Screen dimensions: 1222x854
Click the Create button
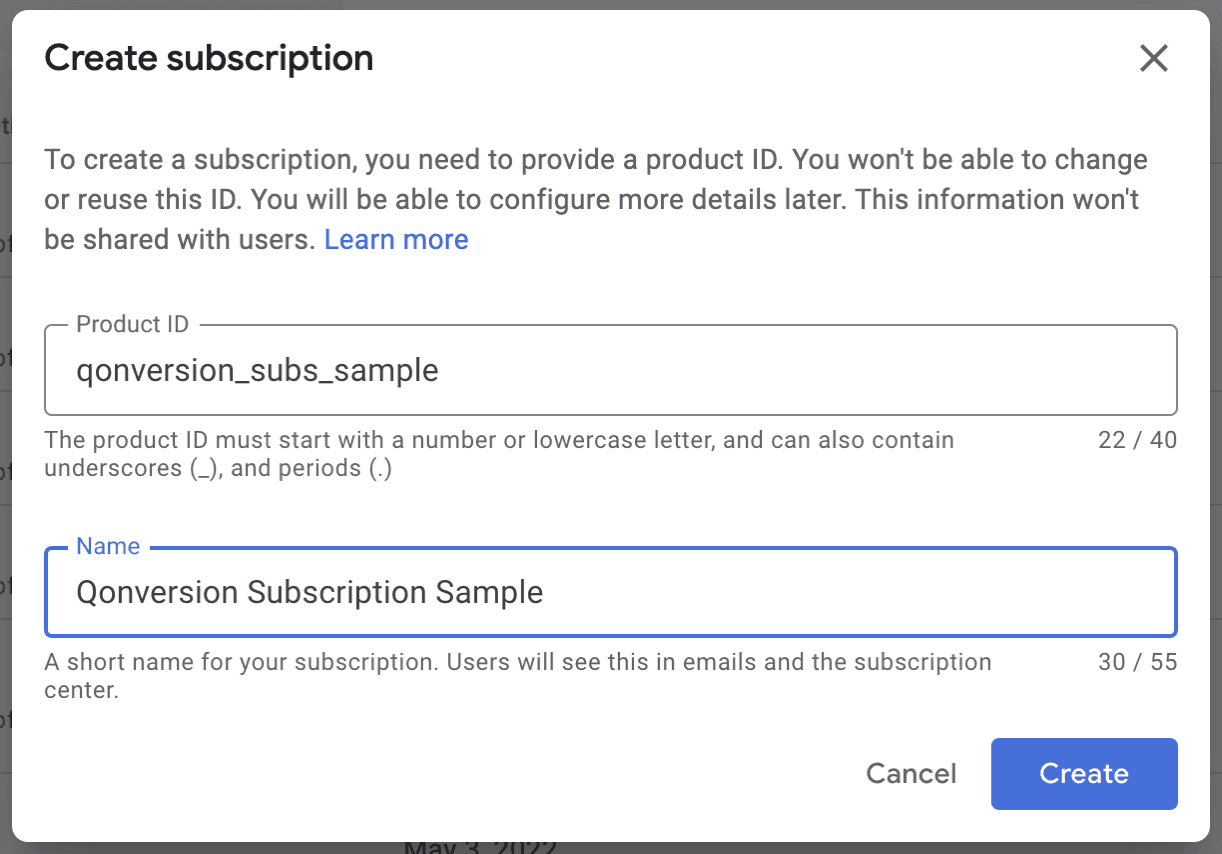pyautogui.click(x=1084, y=773)
